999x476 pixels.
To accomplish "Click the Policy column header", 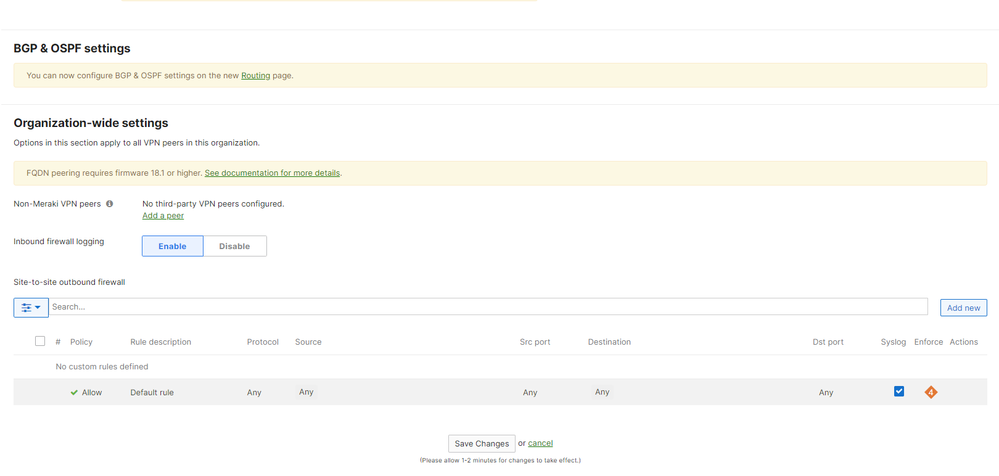I will (81, 342).
